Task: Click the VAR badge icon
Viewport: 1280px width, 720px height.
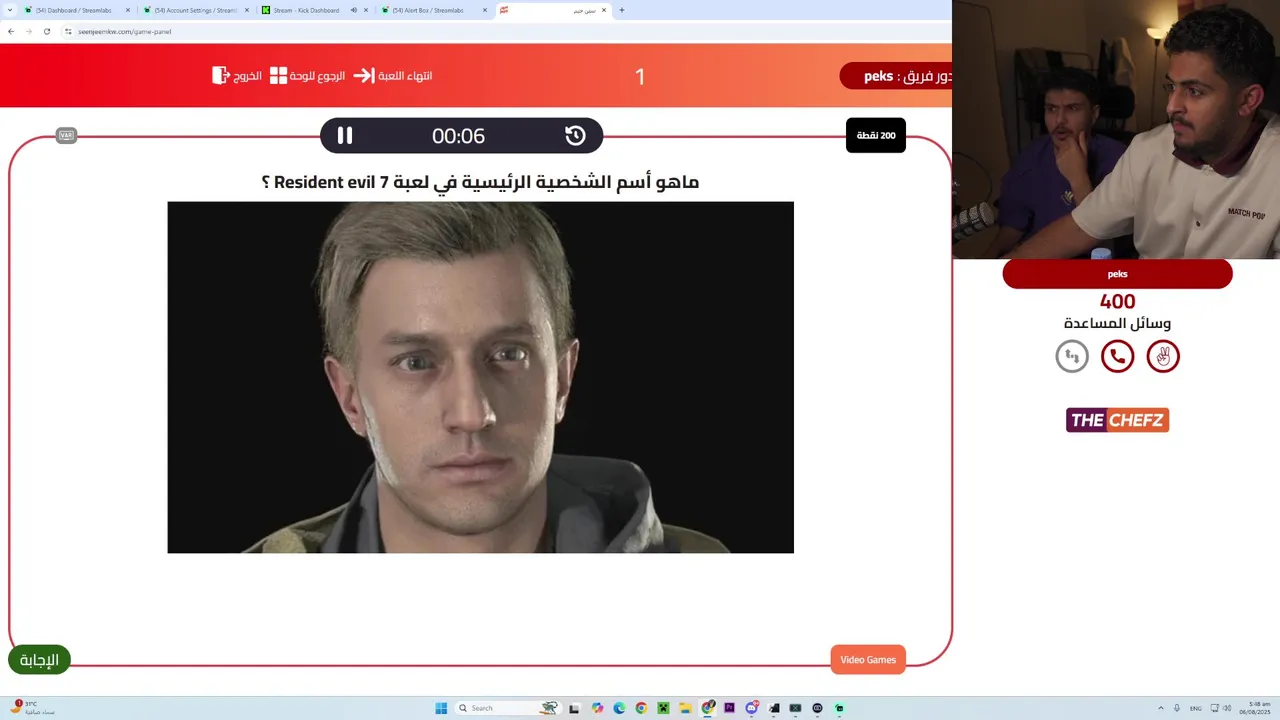Action: click(x=66, y=135)
